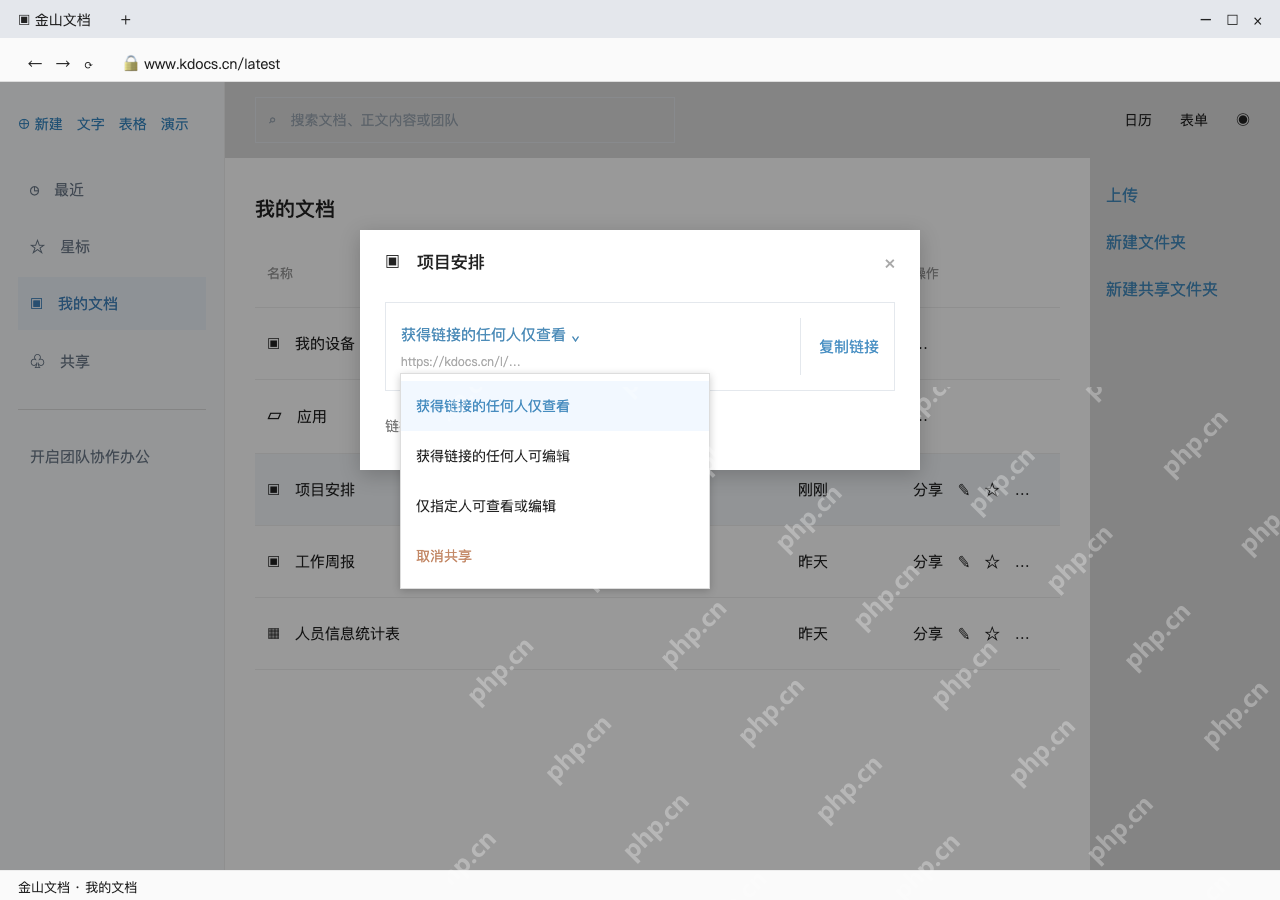Open 最近 in the left sidebar
This screenshot has height=900, width=1280.
click(x=112, y=190)
